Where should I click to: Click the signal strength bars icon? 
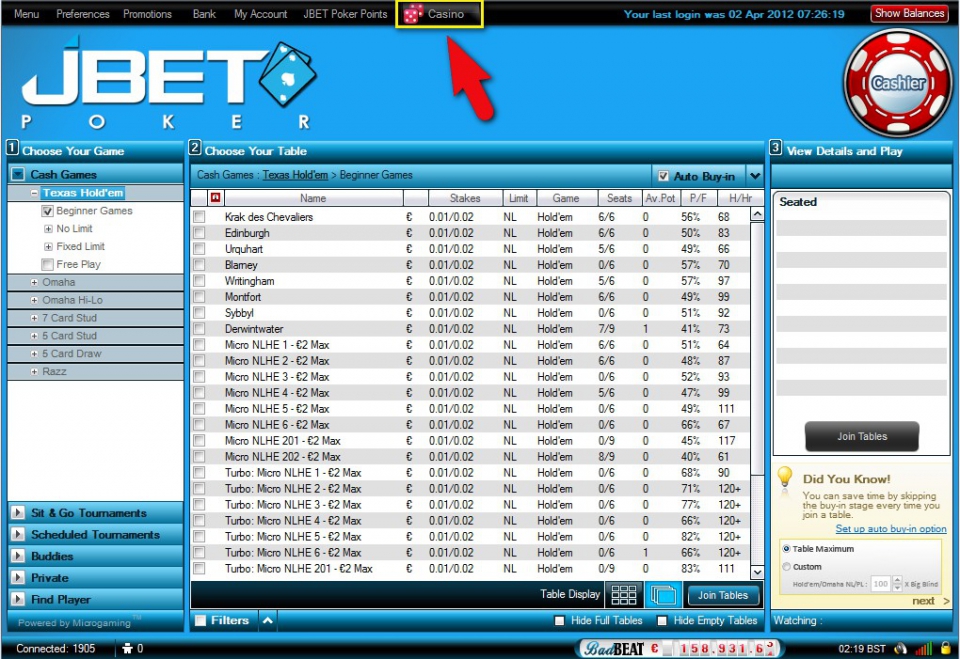point(924,648)
